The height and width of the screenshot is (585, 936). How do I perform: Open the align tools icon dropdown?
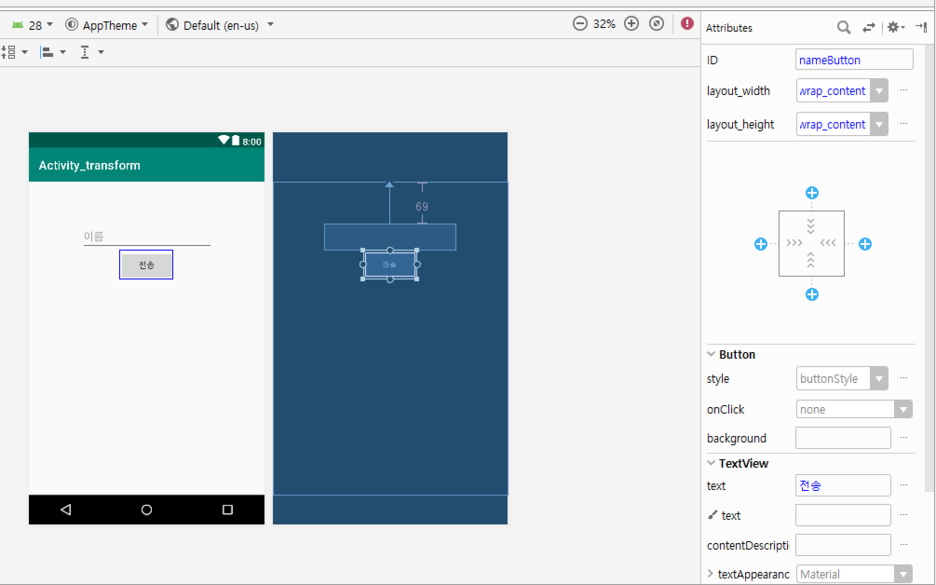pos(53,52)
